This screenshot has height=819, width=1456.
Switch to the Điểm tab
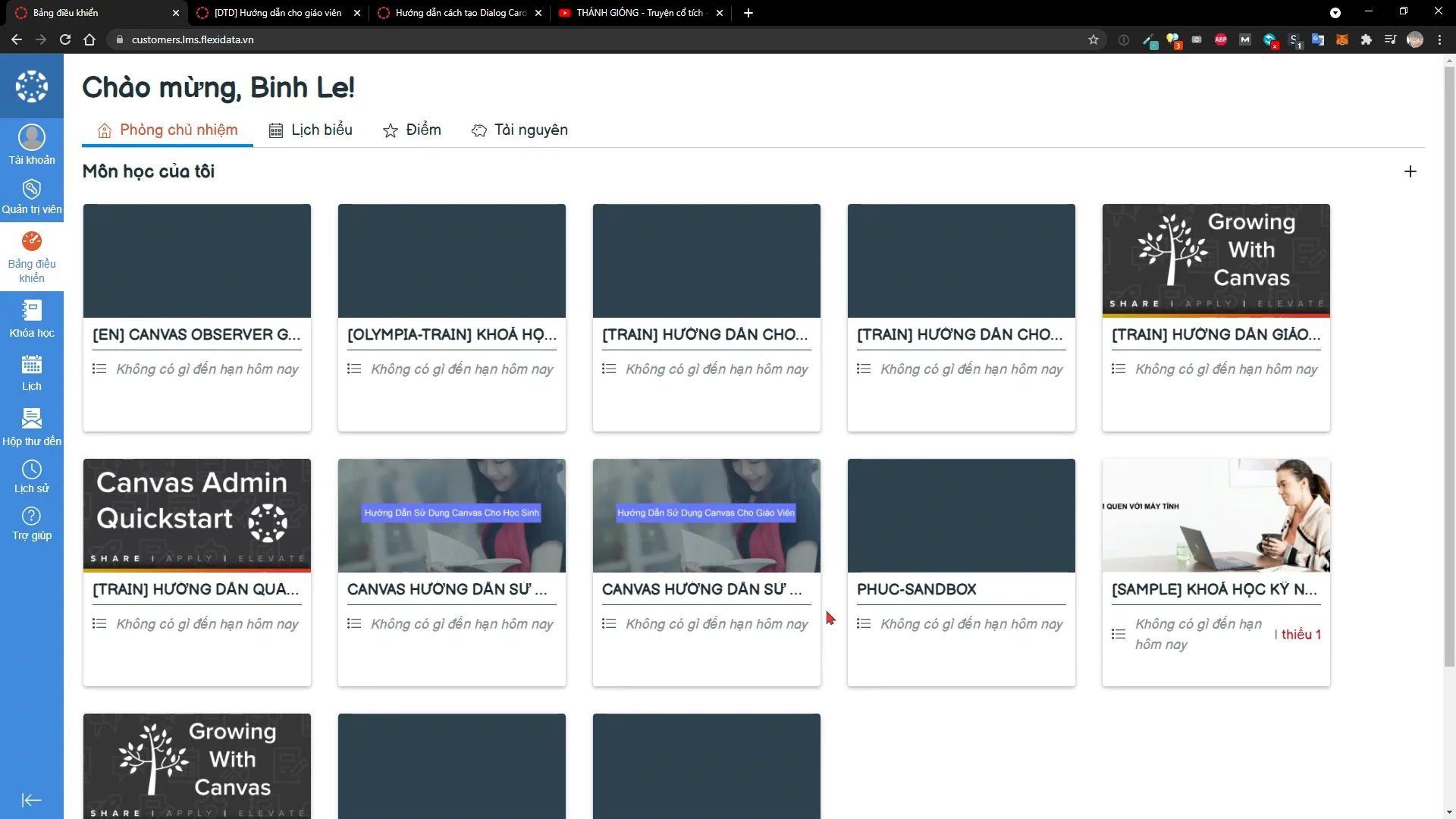click(x=412, y=130)
